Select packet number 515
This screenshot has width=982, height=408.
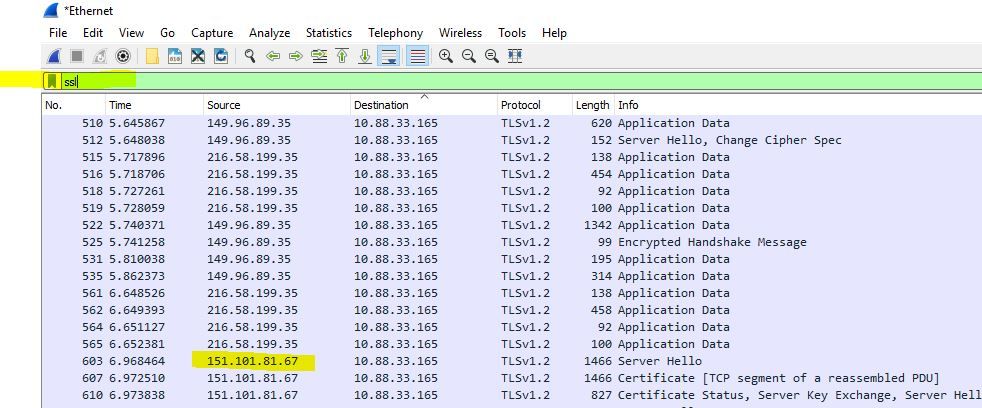[x=512, y=157]
